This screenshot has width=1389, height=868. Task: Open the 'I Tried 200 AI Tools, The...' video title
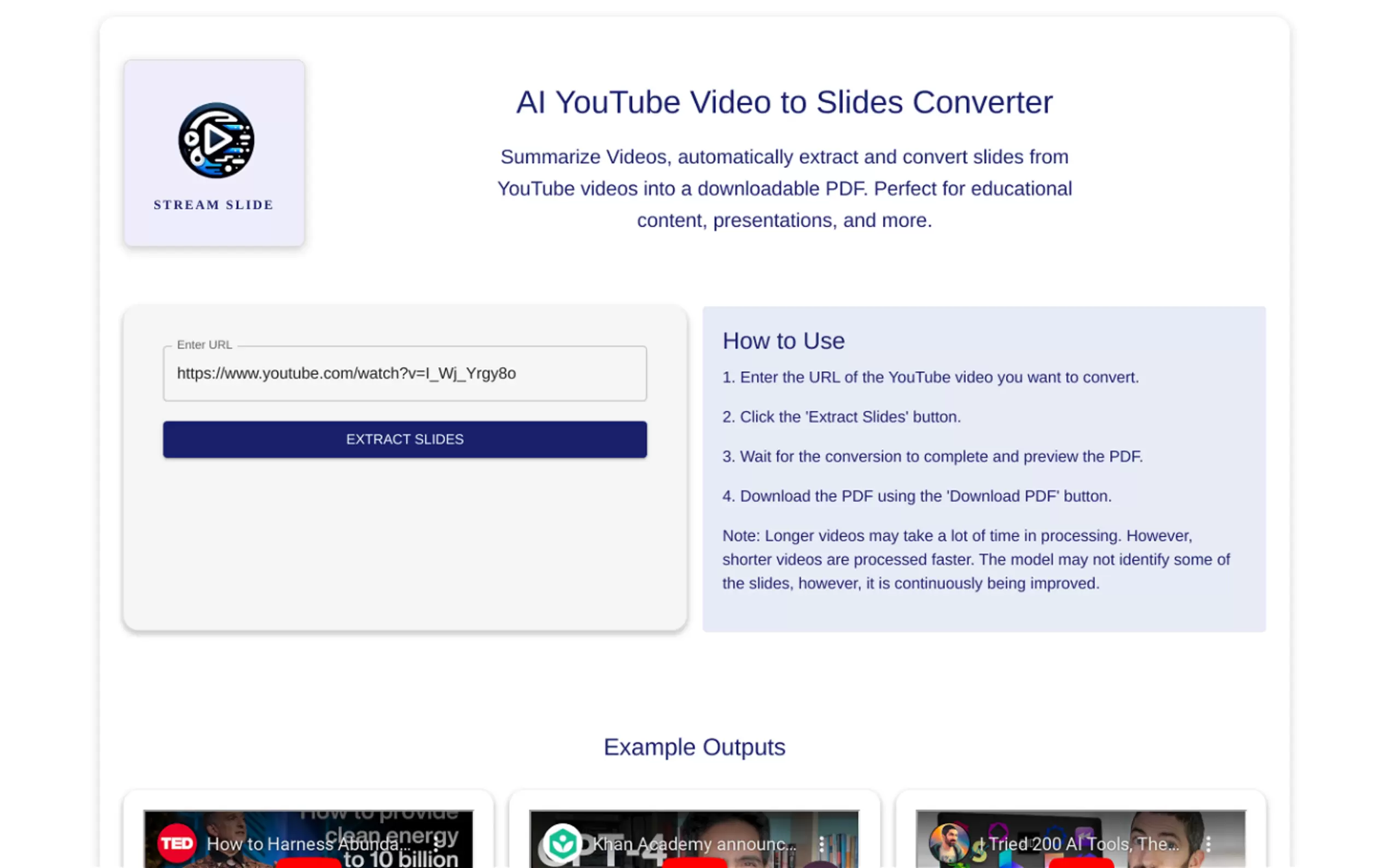pos(1079,844)
